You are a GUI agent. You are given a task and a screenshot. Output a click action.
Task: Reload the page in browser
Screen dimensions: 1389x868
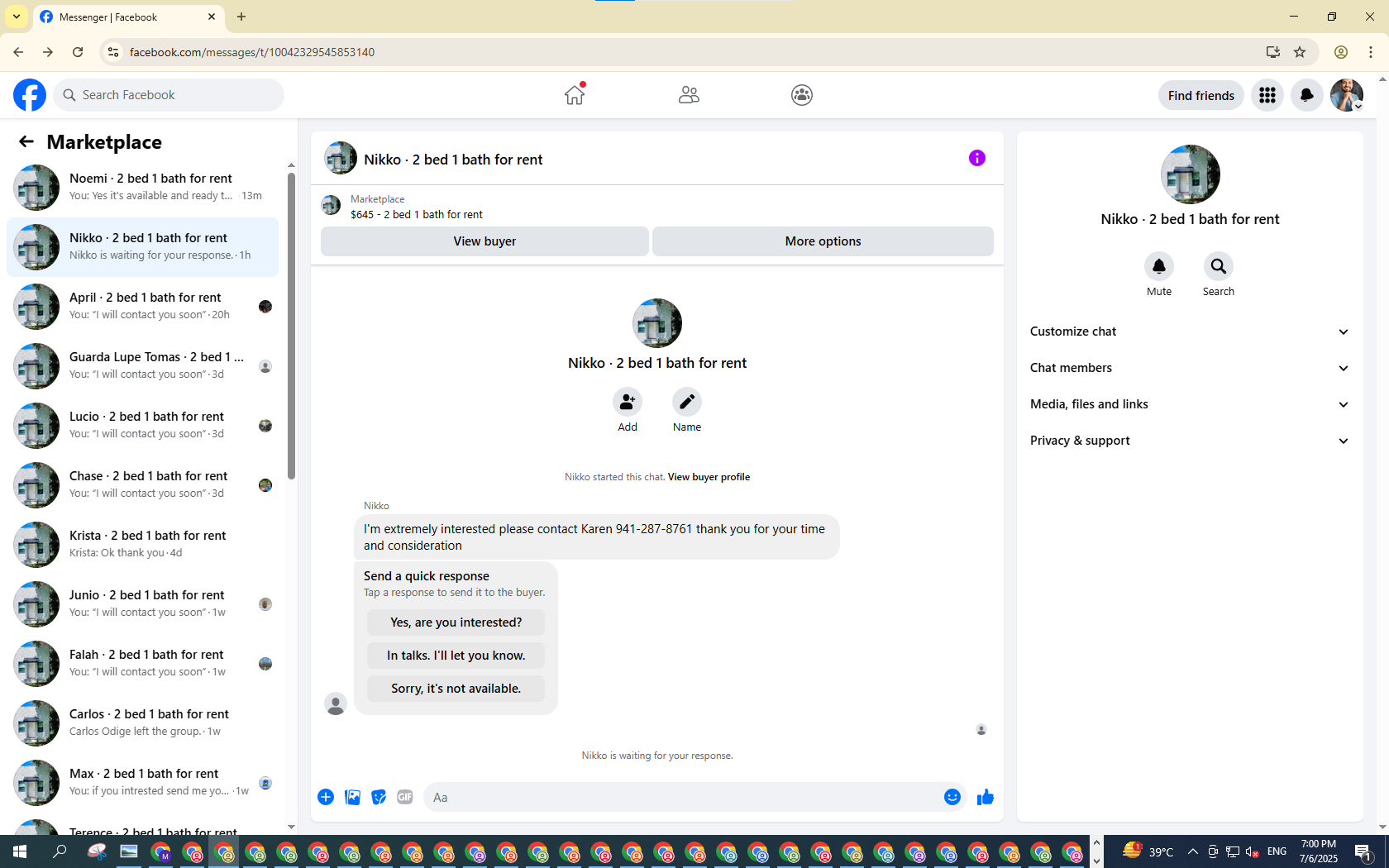coord(78,52)
